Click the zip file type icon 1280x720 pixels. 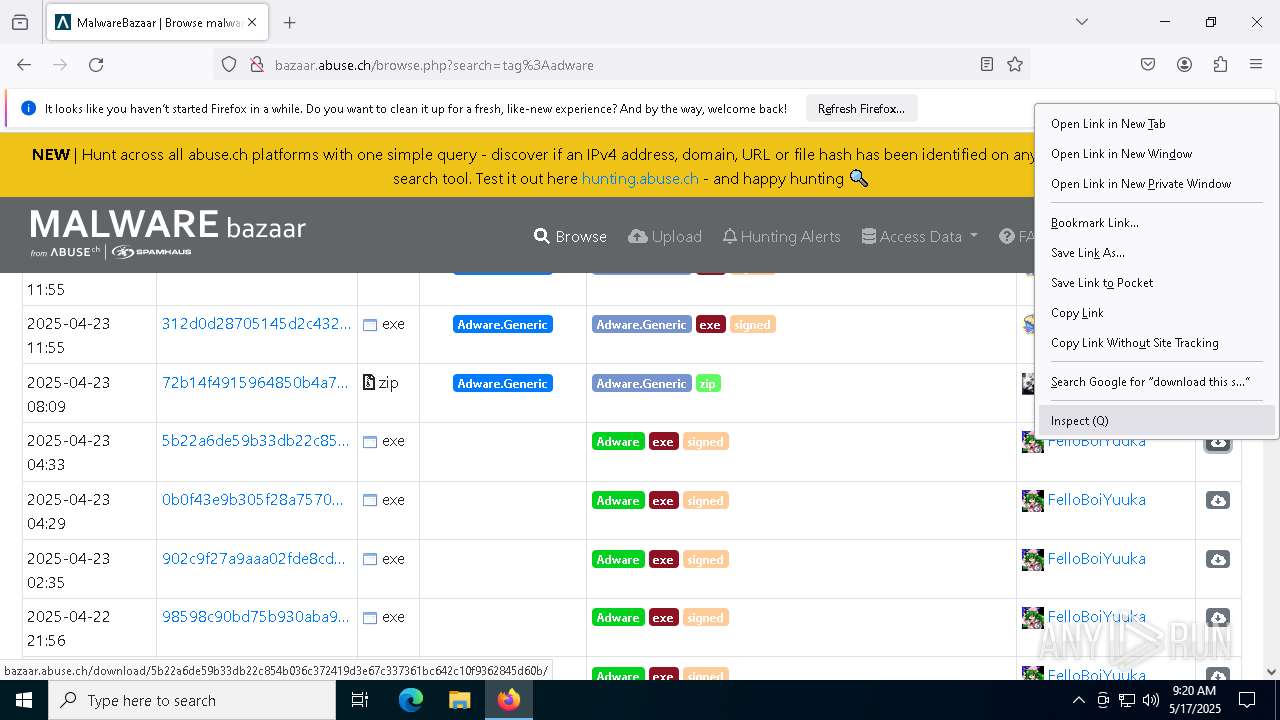click(369, 383)
